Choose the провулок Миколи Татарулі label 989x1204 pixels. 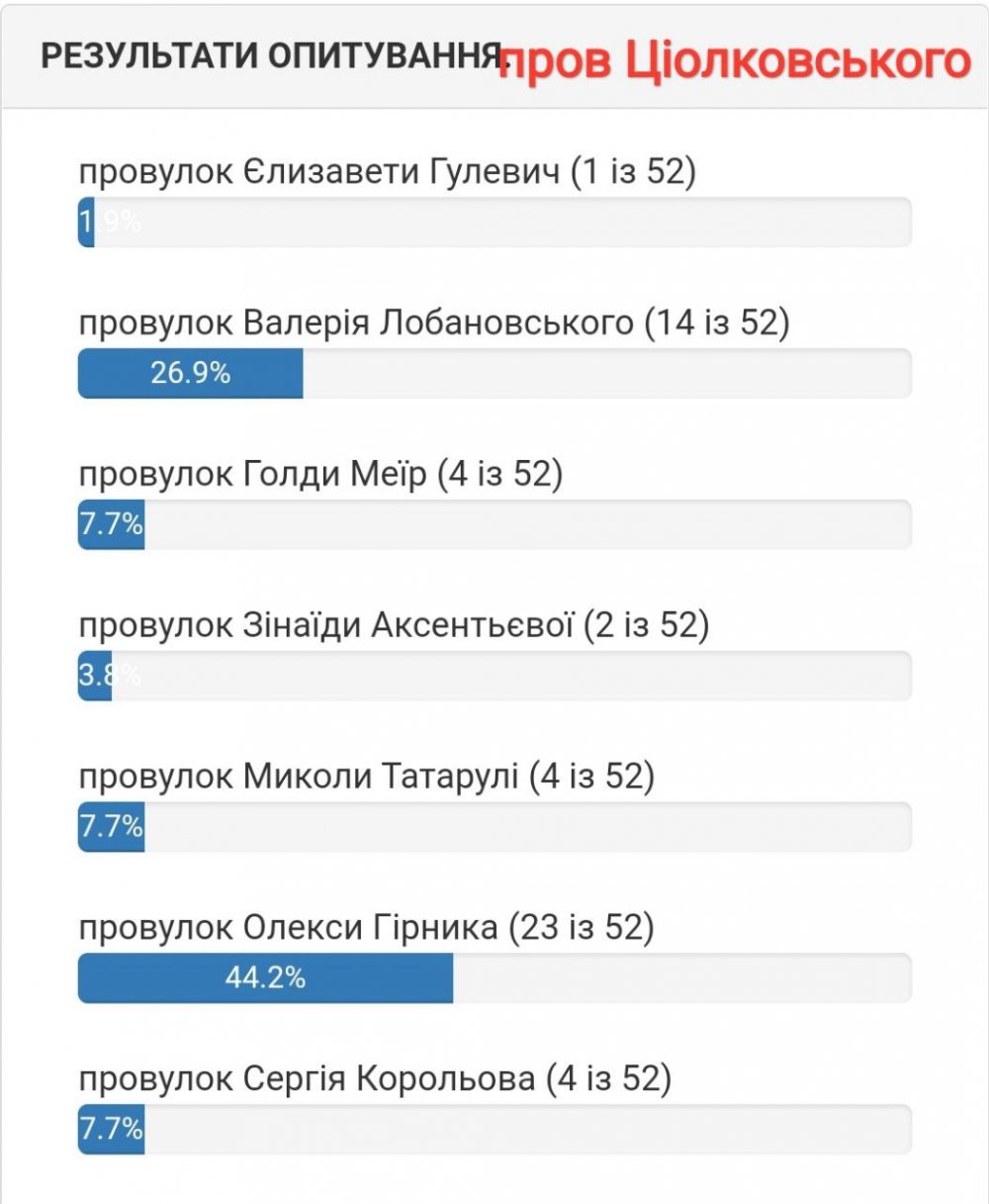(367, 778)
